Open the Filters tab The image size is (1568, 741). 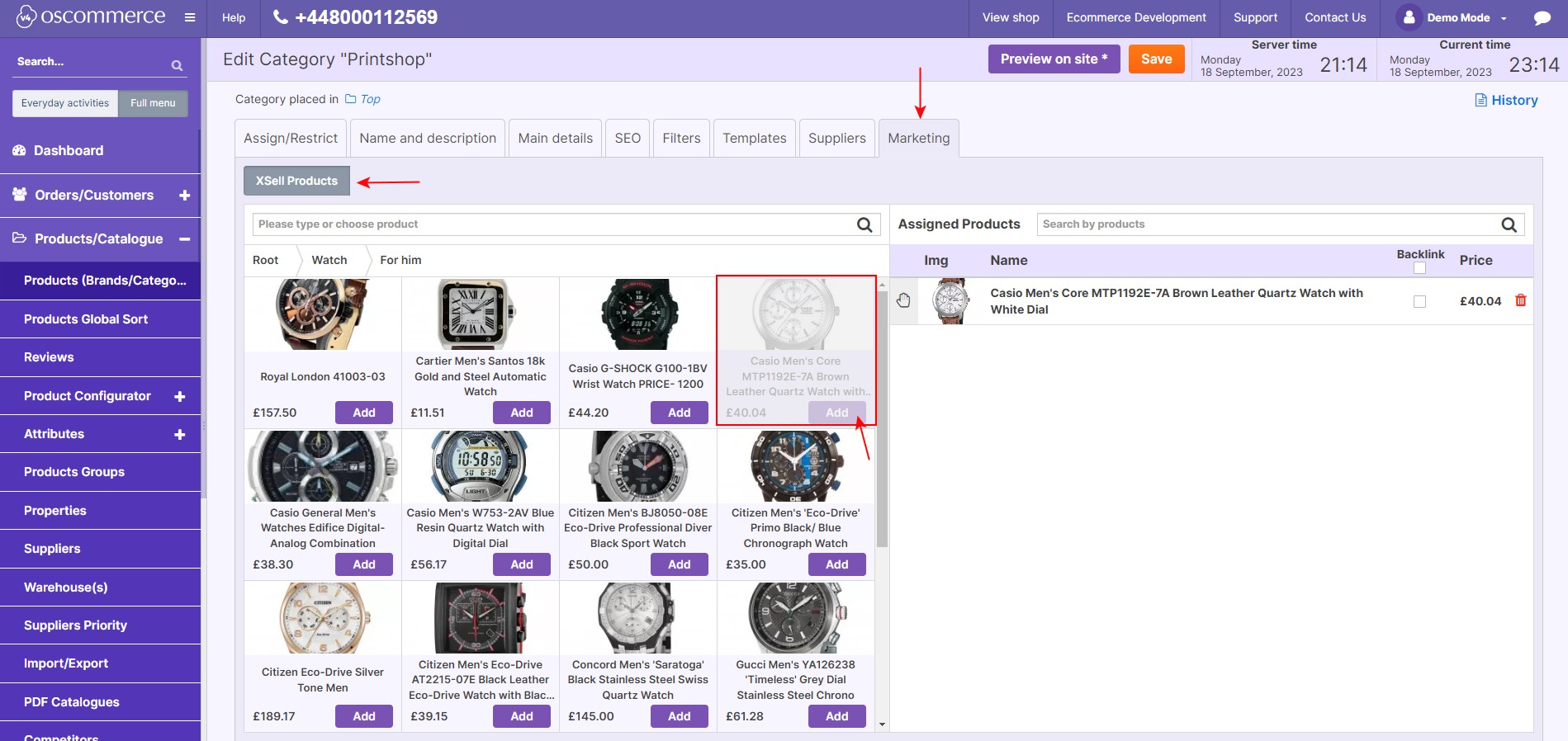pyautogui.click(x=681, y=138)
